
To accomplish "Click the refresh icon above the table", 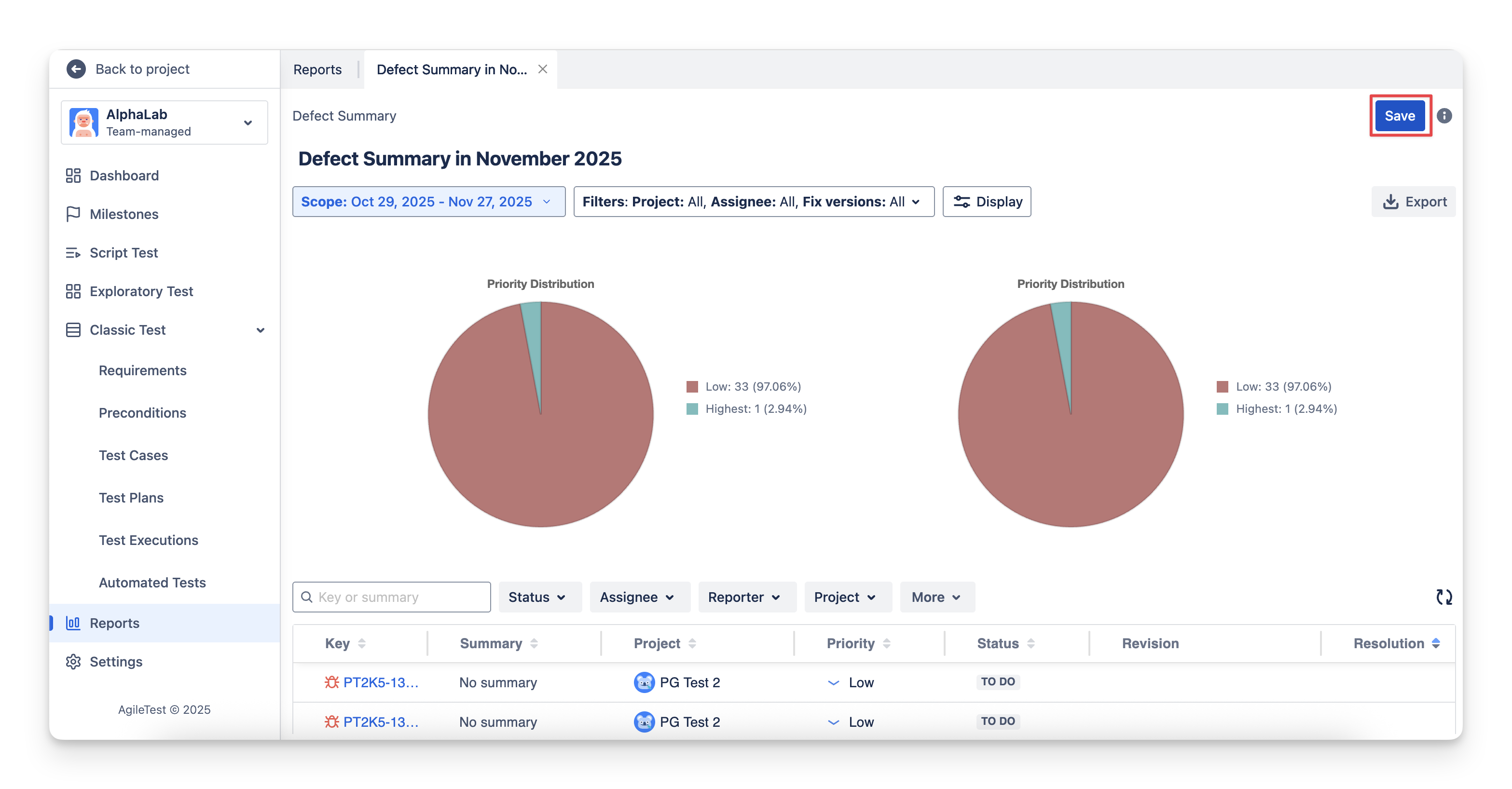I will pos(1444,597).
